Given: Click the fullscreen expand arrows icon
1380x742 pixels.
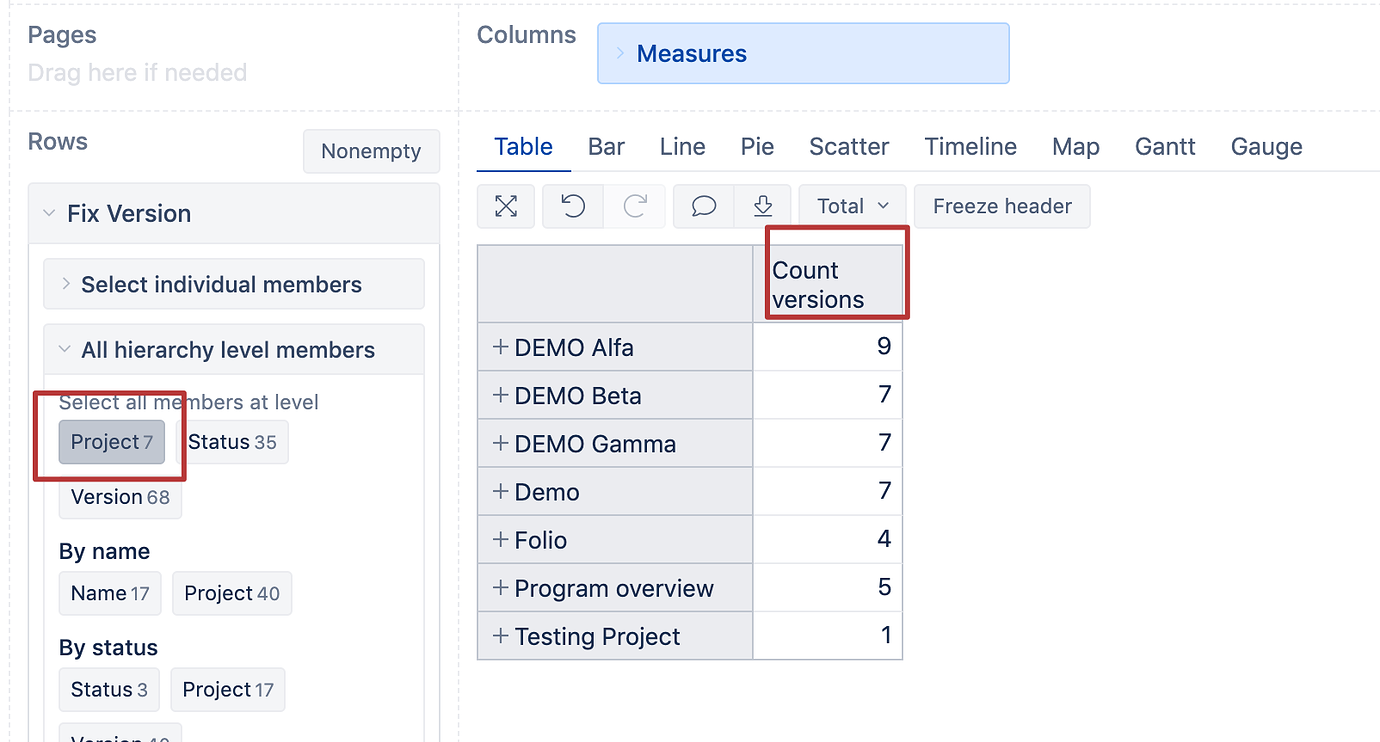Looking at the screenshot, I should [x=506, y=206].
